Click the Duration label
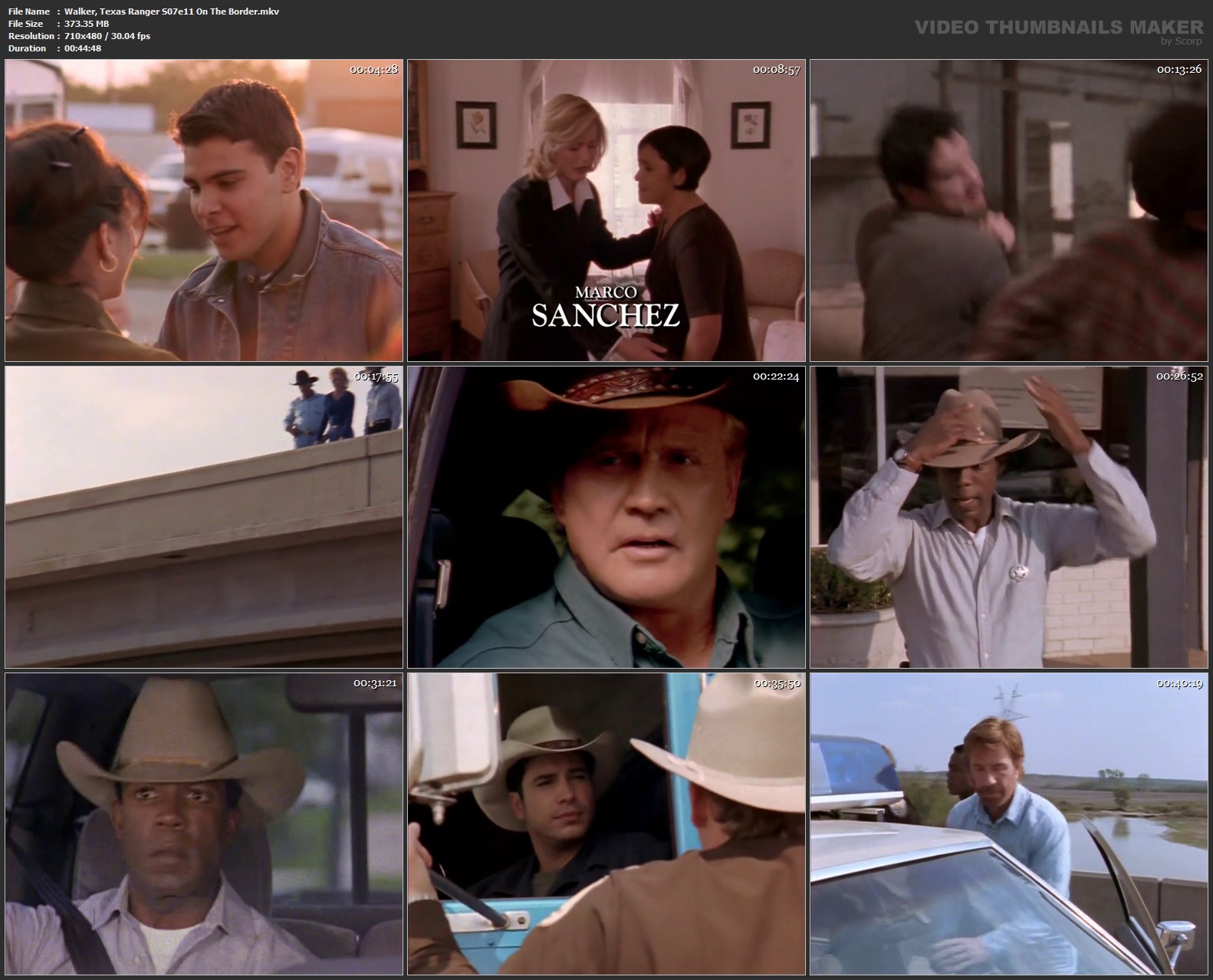 click(x=27, y=48)
